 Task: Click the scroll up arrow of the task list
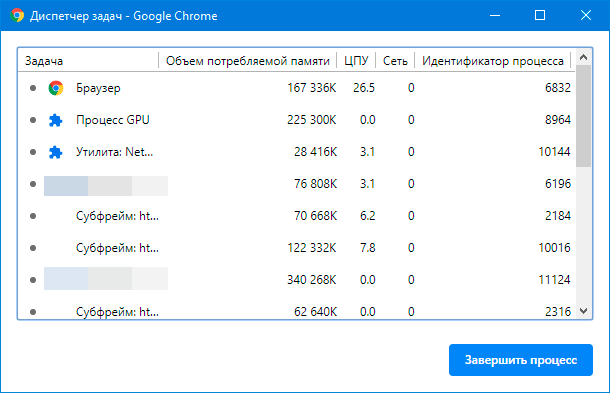583,58
